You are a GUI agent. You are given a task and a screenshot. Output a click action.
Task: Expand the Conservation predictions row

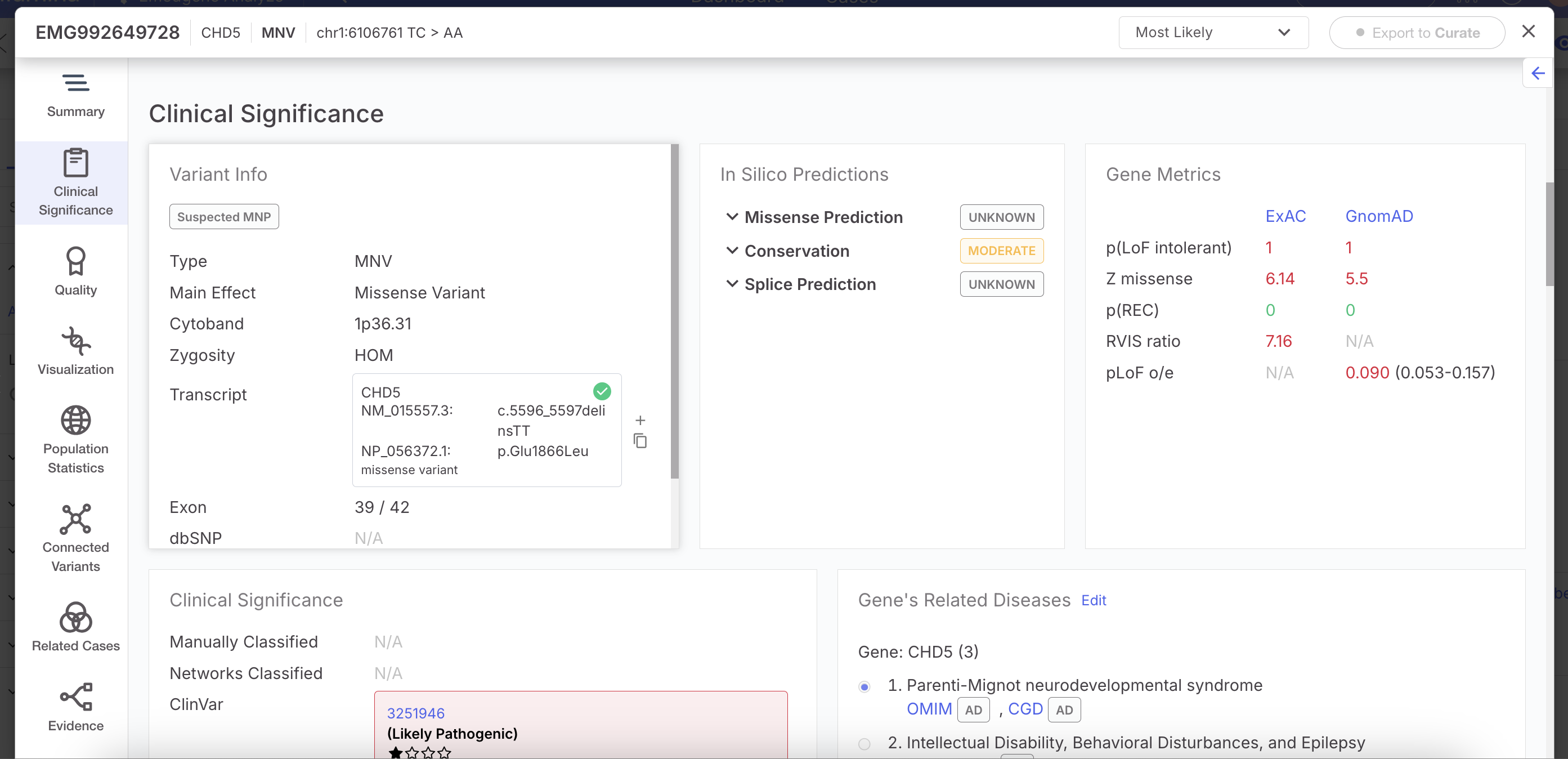tap(732, 251)
